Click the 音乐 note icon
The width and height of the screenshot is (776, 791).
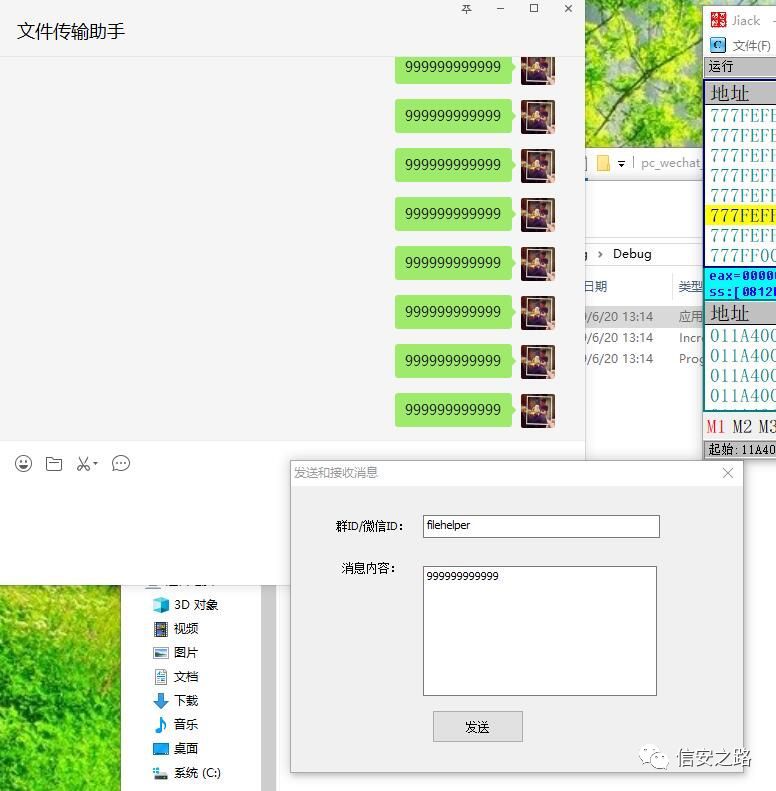point(160,724)
